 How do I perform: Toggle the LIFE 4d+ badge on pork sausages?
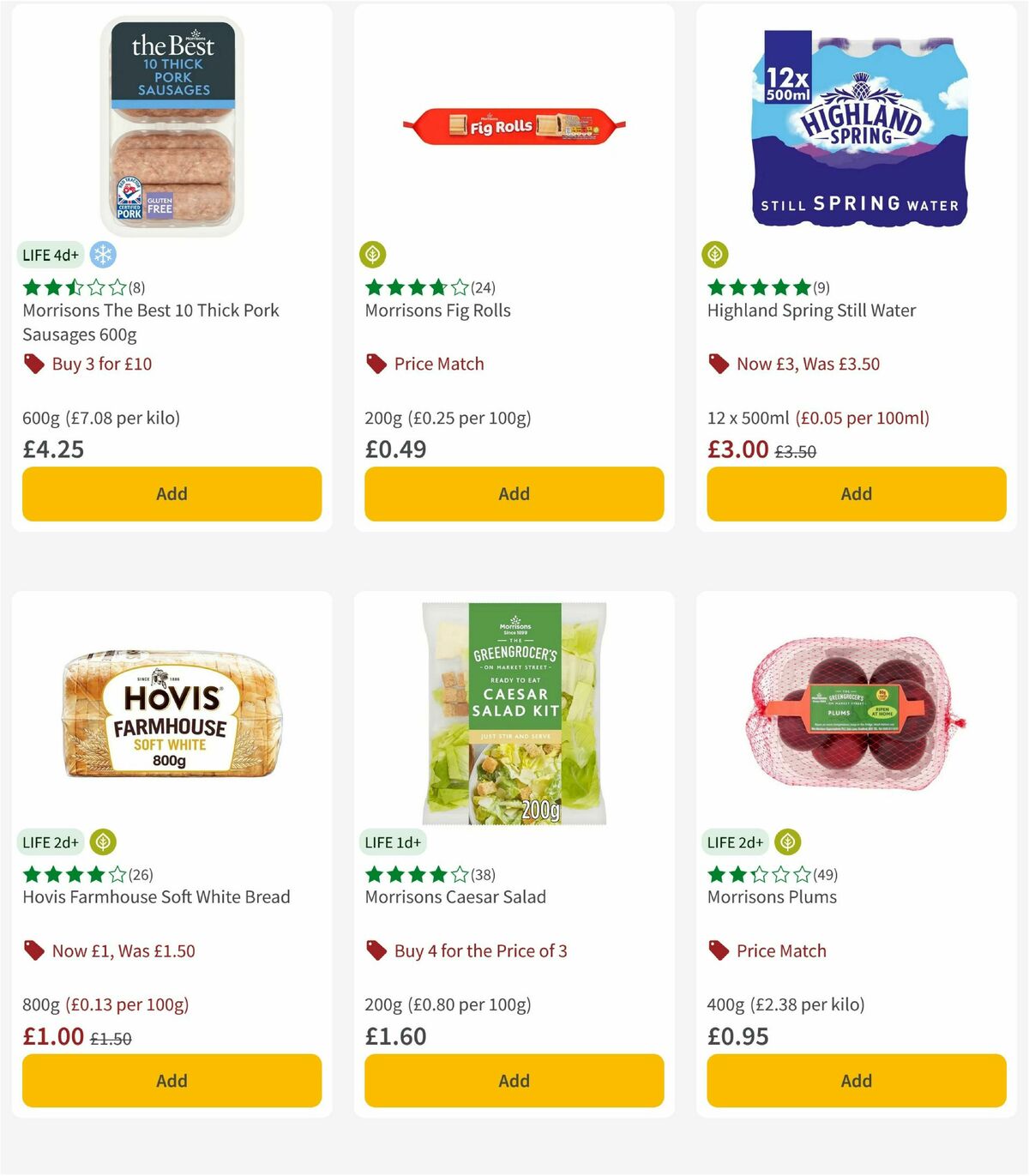(49, 255)
